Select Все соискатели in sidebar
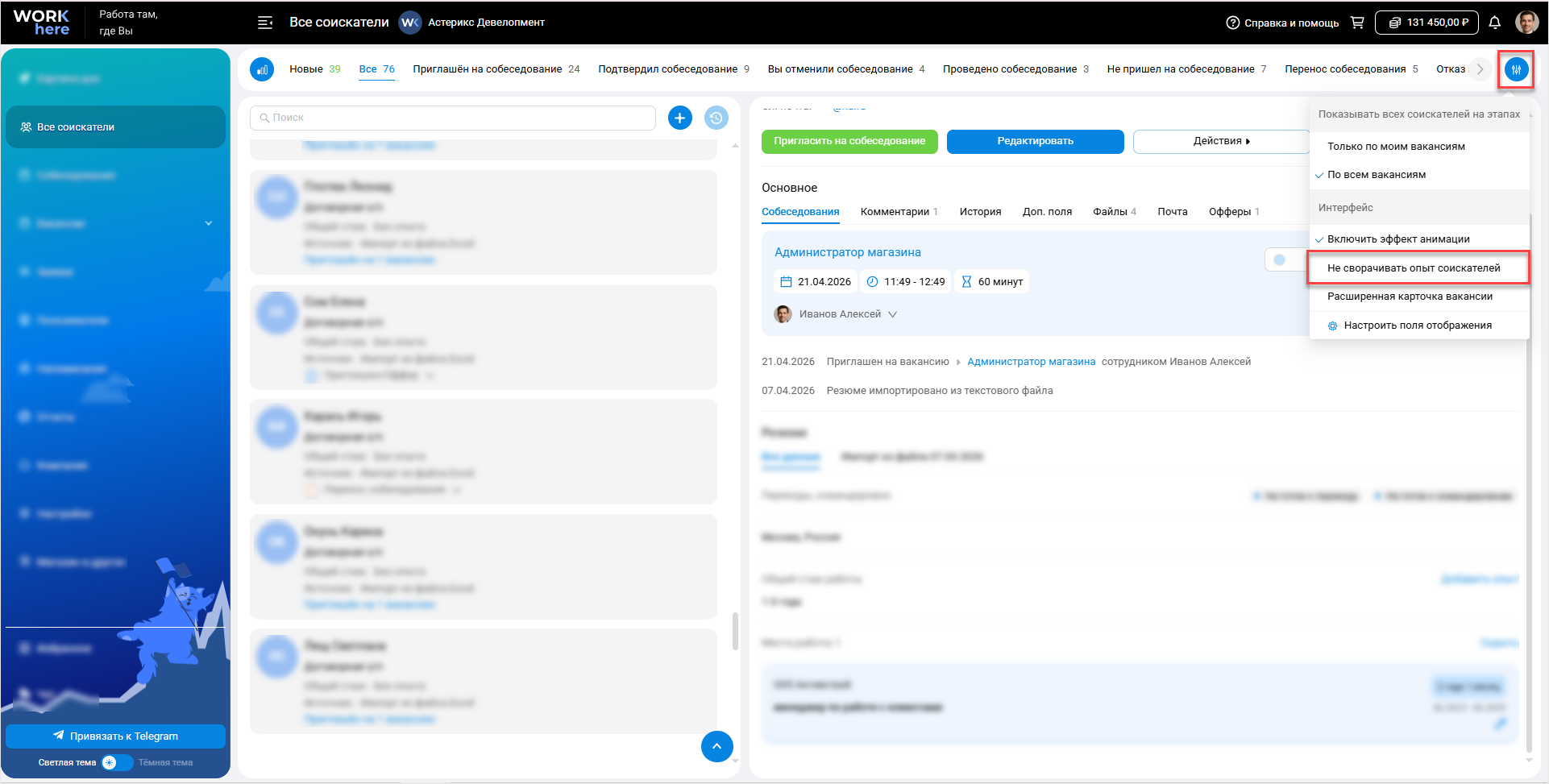 pos(115,127)
